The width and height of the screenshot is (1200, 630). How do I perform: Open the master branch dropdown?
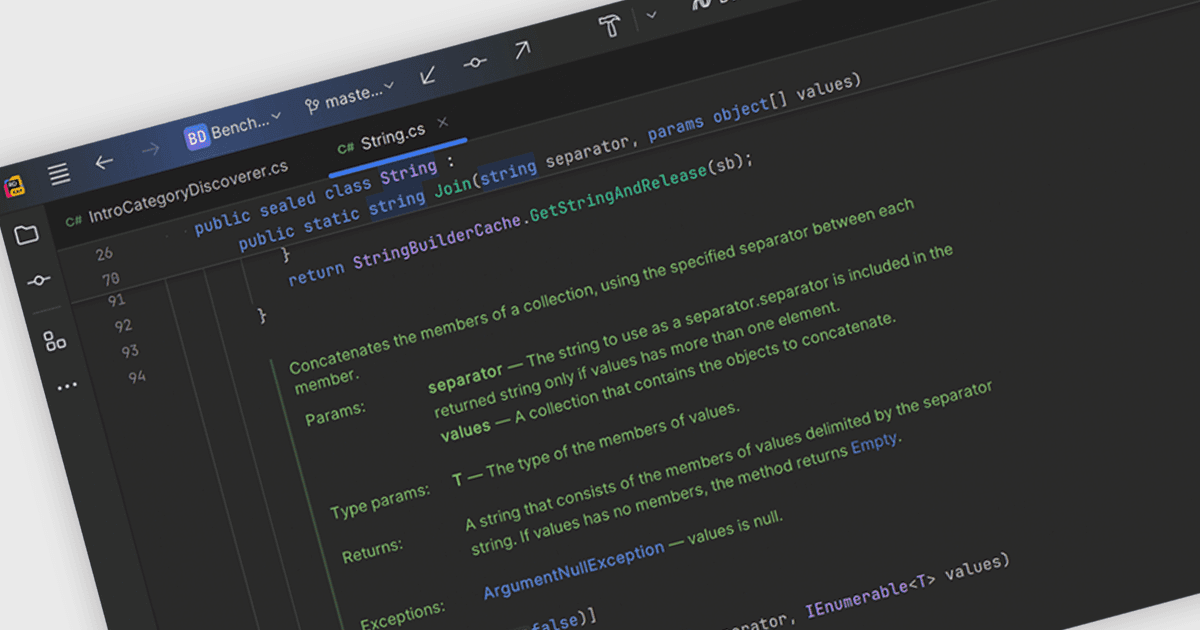tap(350, 97)
